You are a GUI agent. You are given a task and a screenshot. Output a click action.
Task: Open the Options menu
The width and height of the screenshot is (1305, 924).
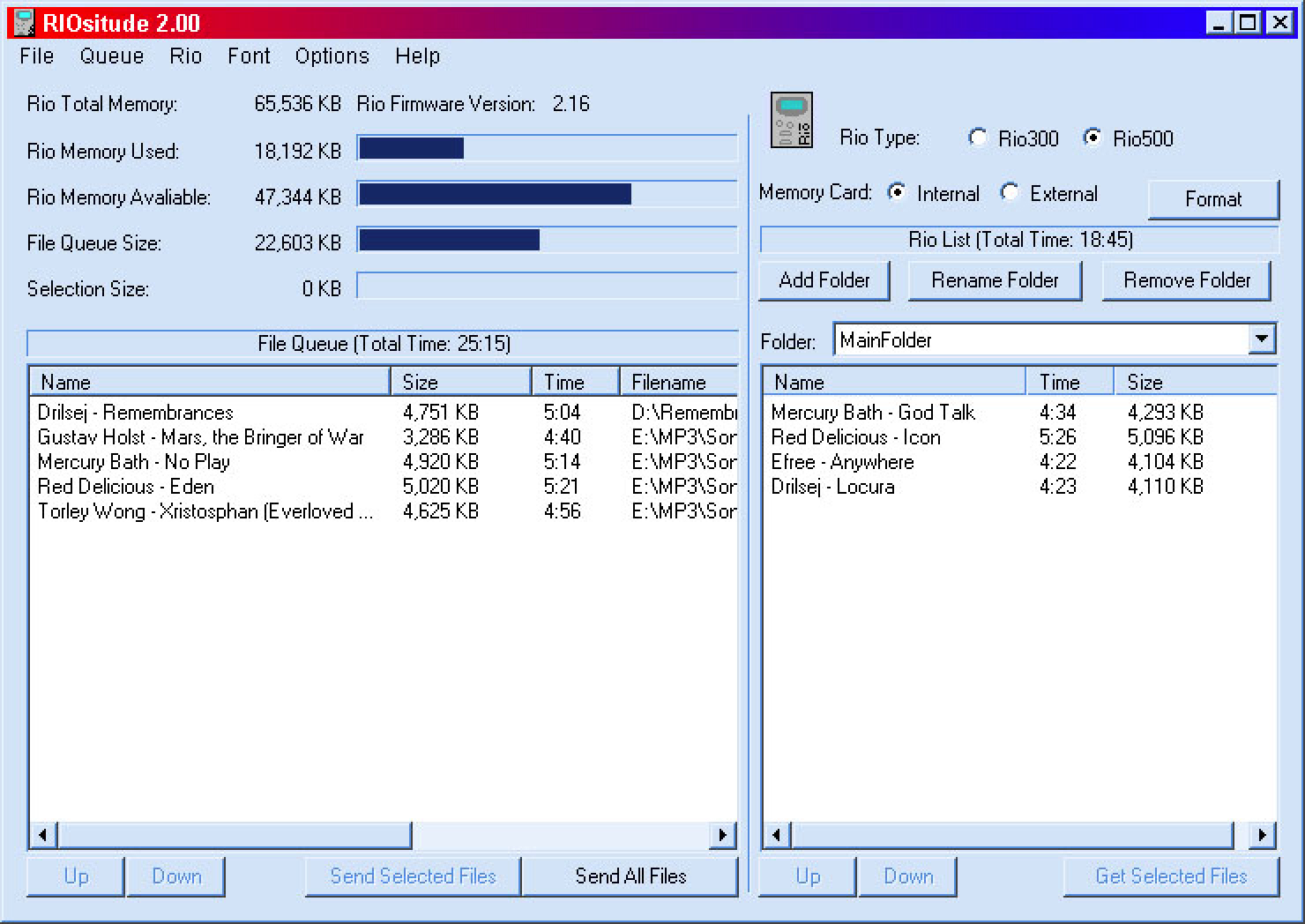(332, 56)
